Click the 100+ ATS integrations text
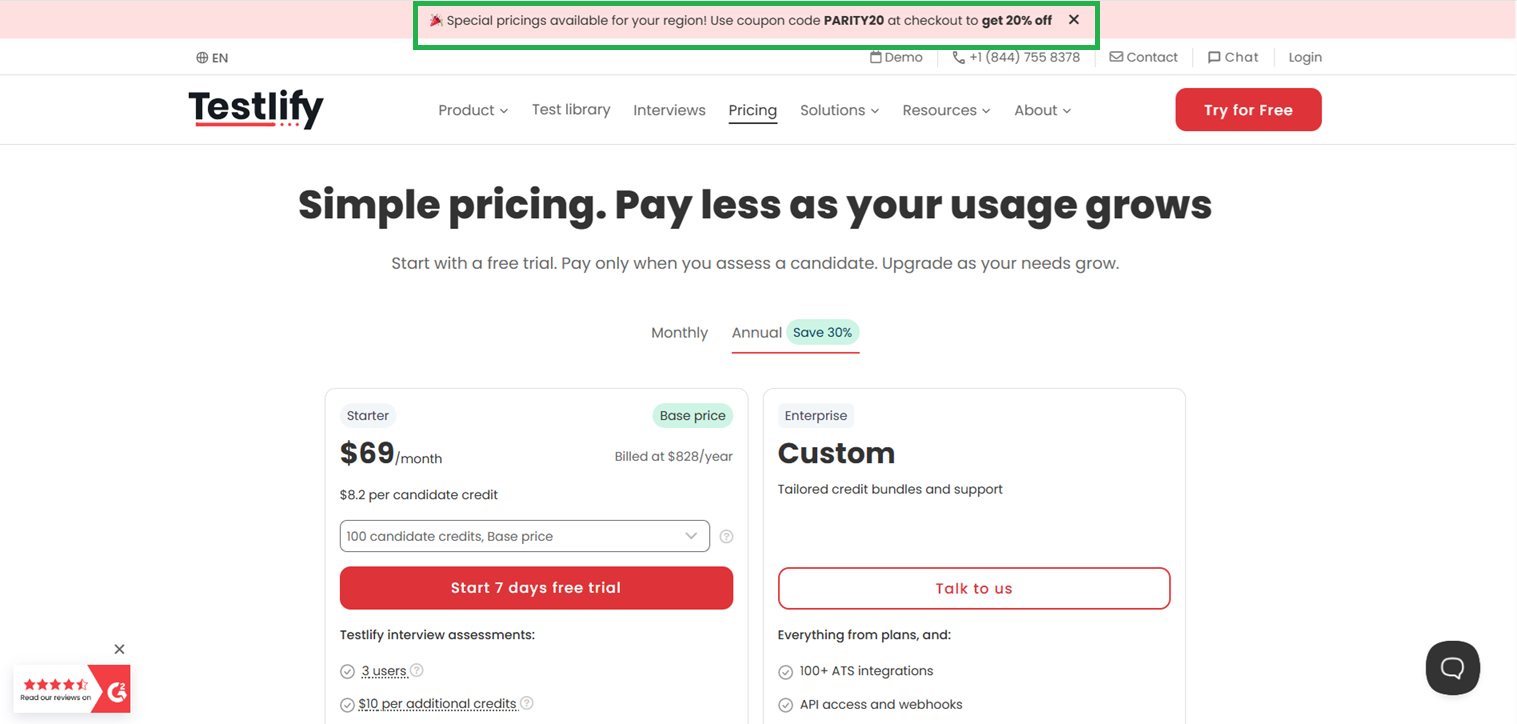Screen dimensions: 1517x724 coord(867,671)
